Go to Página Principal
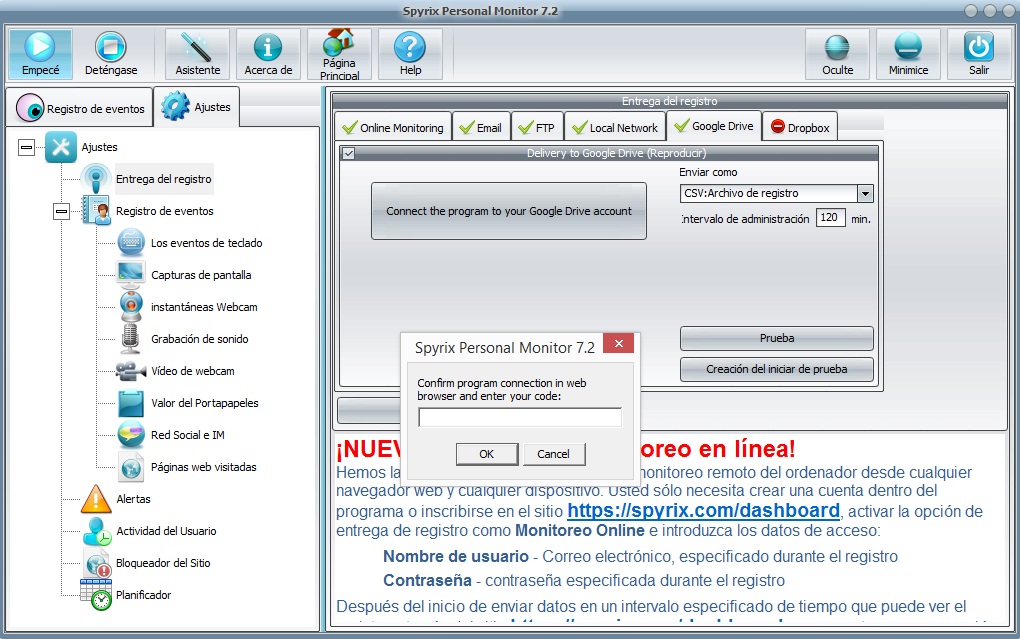Viewport: 1020px width, 639px height. click(x=339, y=54)
